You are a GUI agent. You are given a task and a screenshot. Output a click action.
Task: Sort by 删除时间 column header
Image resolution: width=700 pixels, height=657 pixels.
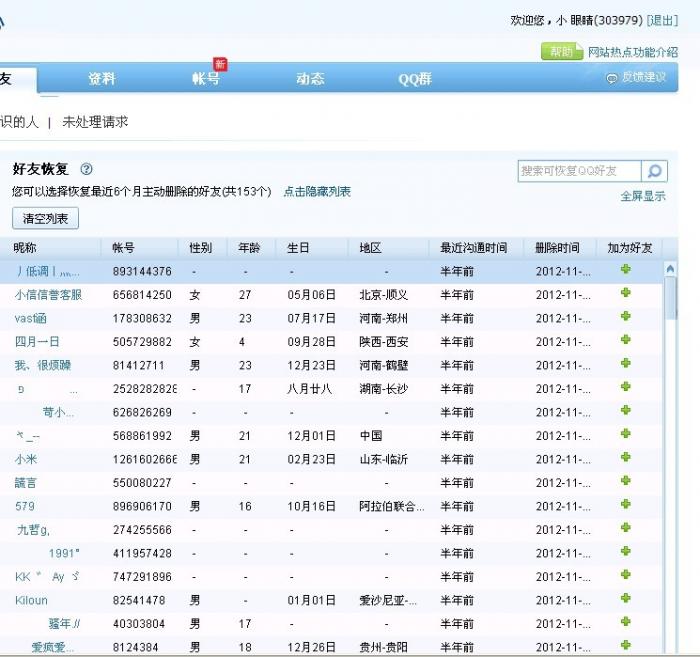point(557,248)
